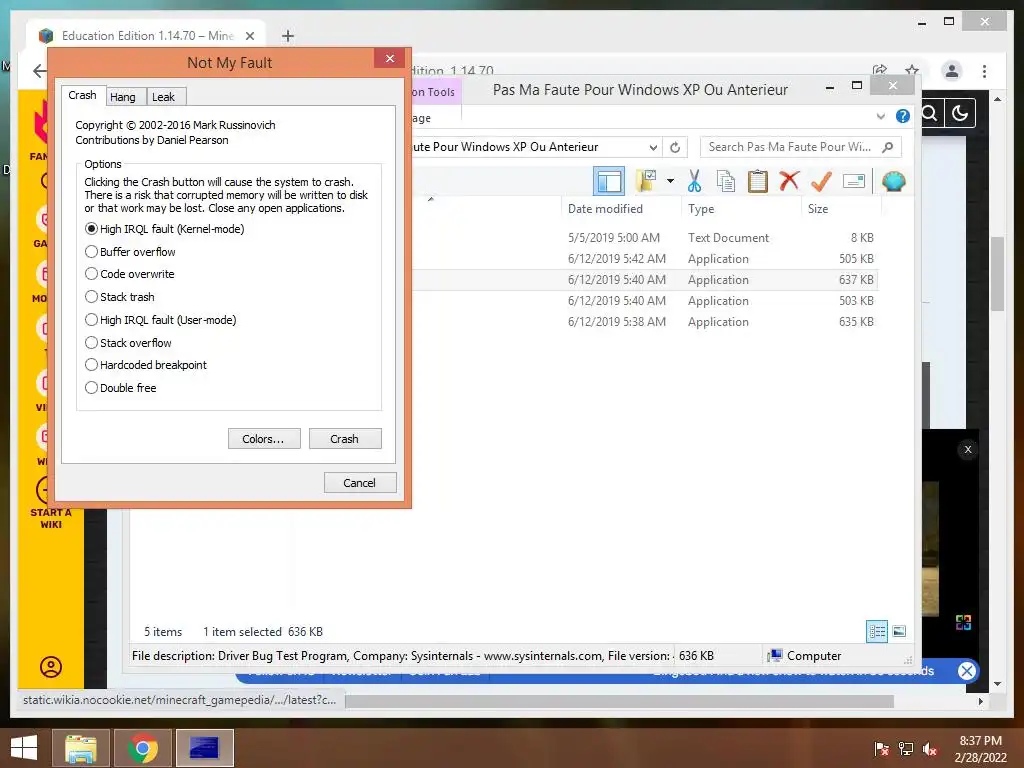
Task: Select the 503 KB Application row
Action: [647, 300]
